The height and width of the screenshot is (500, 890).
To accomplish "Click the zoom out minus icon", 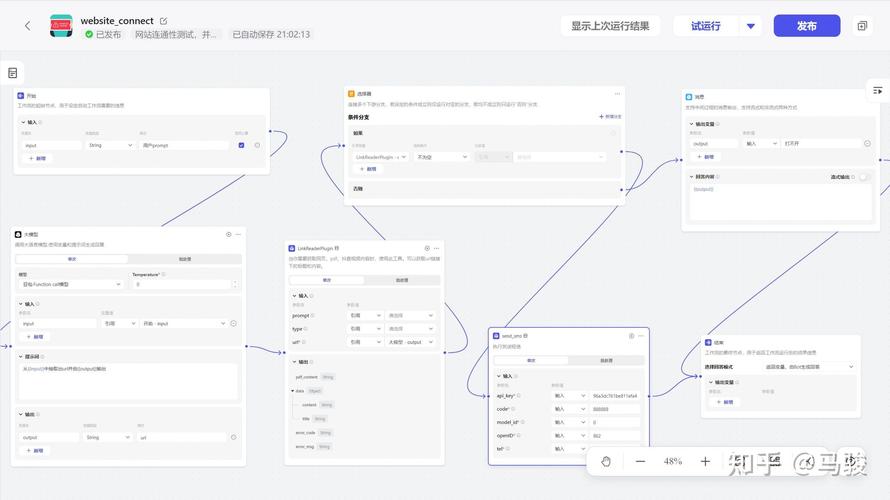I will click(x=640, y=461).
